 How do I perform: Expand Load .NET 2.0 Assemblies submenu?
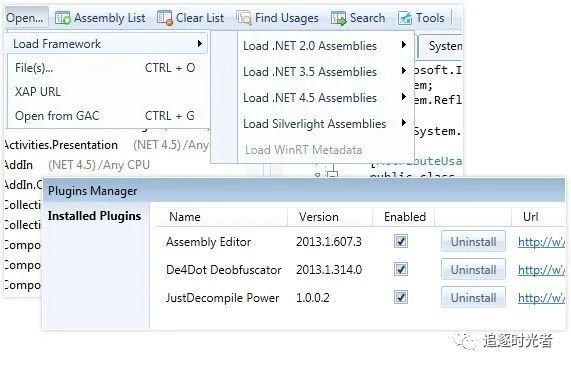pos(325,46)
